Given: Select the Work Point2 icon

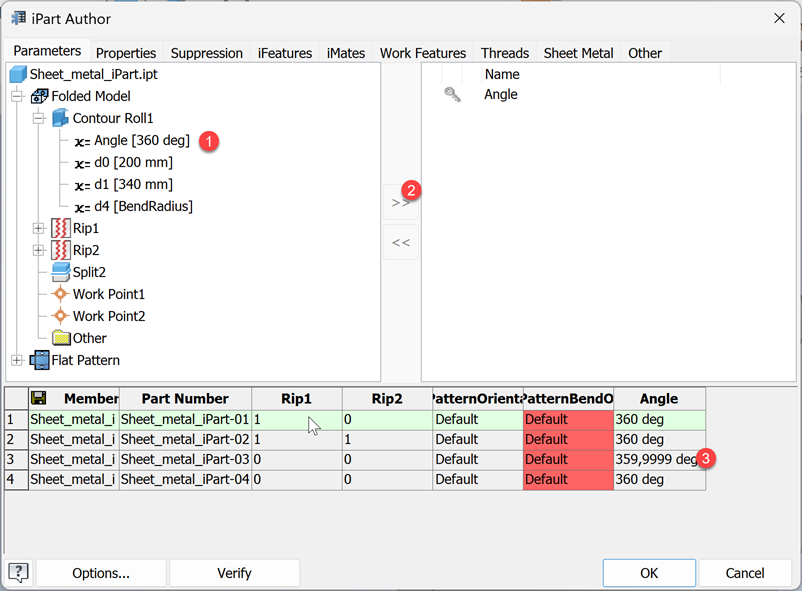Looking at the screenshot, I should [61, 314].
